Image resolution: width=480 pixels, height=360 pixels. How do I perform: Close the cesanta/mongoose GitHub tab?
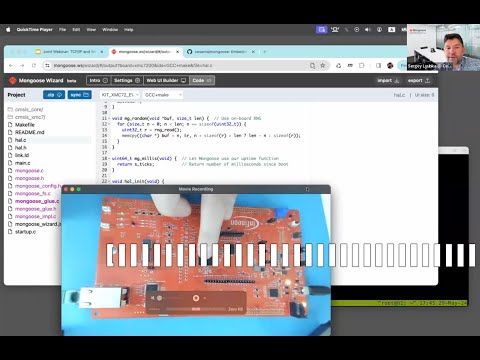click(253, 52)
